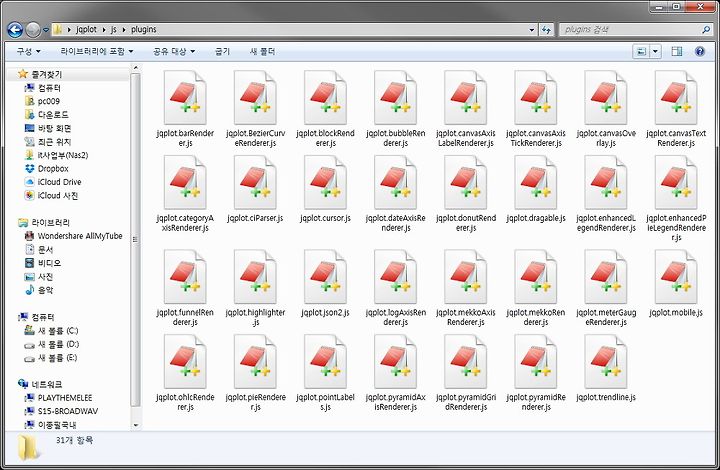720x470 pixels.
Task: Select jqplot.logAxisRenderer.js file icon
Action: pyautogui.click(x=395, y=277)
